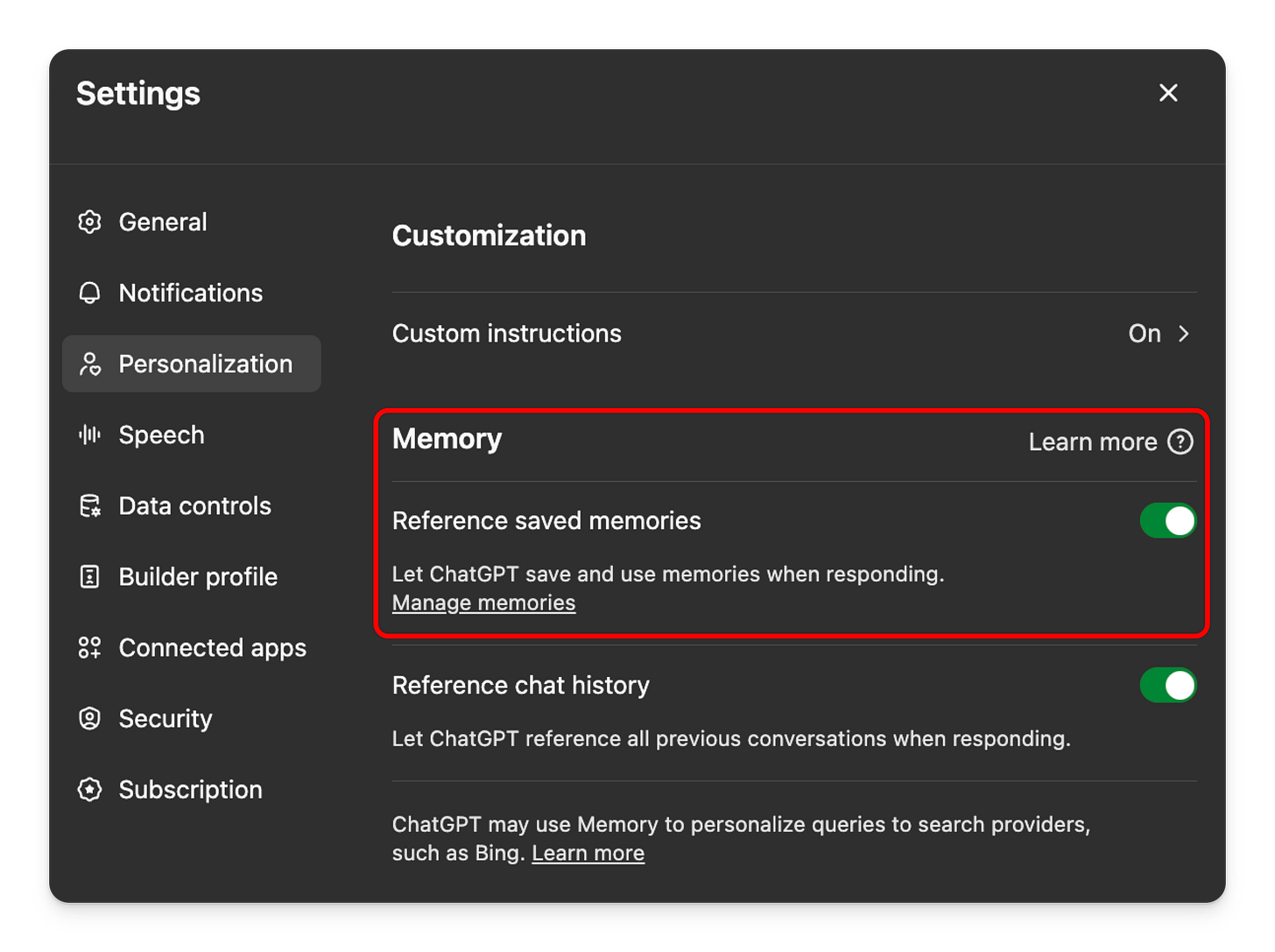Turn off Reference chat history toggle

(x=1167, y=686)
